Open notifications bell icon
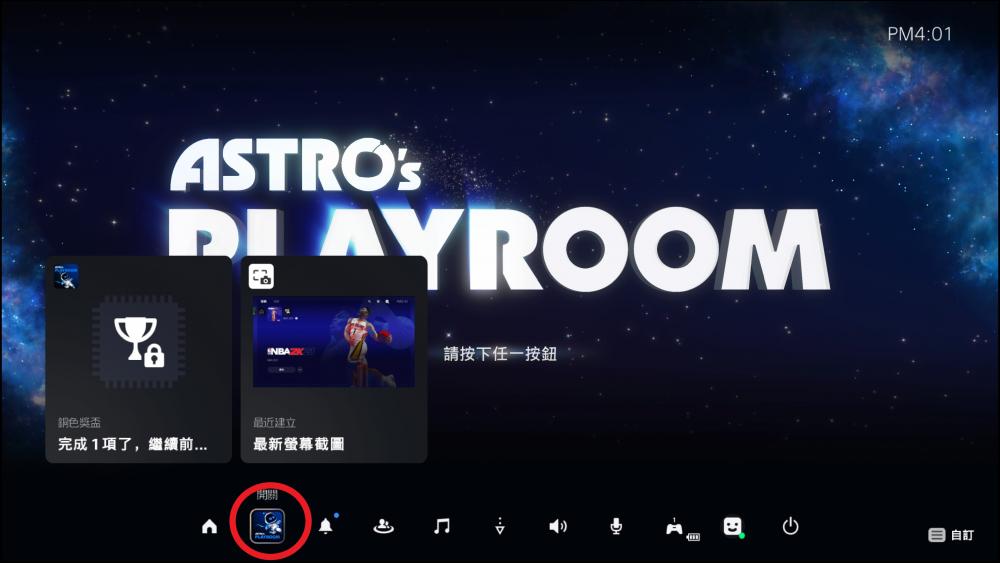Screen dimensions: 1000x563 click(326, 526)
